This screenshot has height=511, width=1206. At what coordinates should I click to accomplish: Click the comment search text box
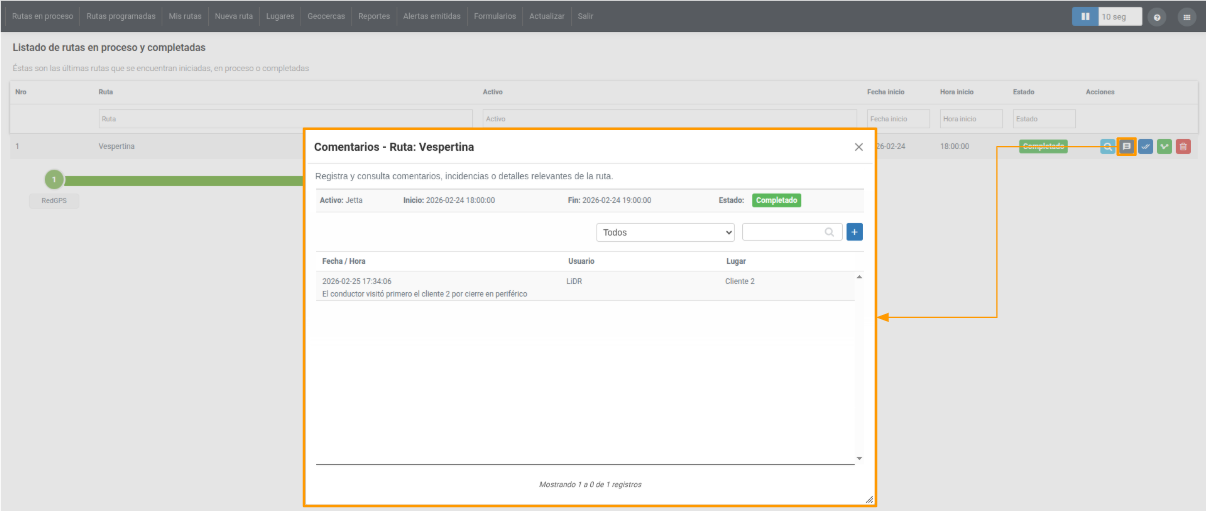(790, 232)
